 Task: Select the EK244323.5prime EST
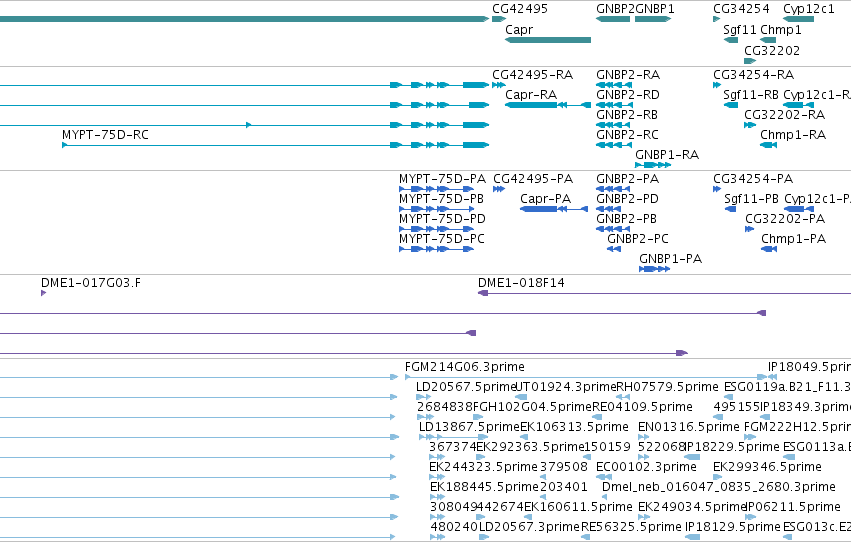click(437, 477)
